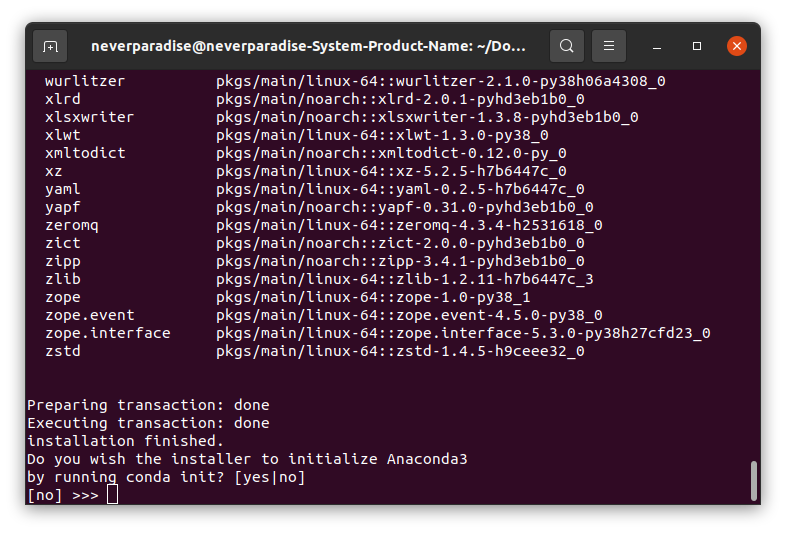This screenshot has width=786, height=533.
Task: Click the zope-1.0-py38_1 path
Action: click(x=373, y=298)
